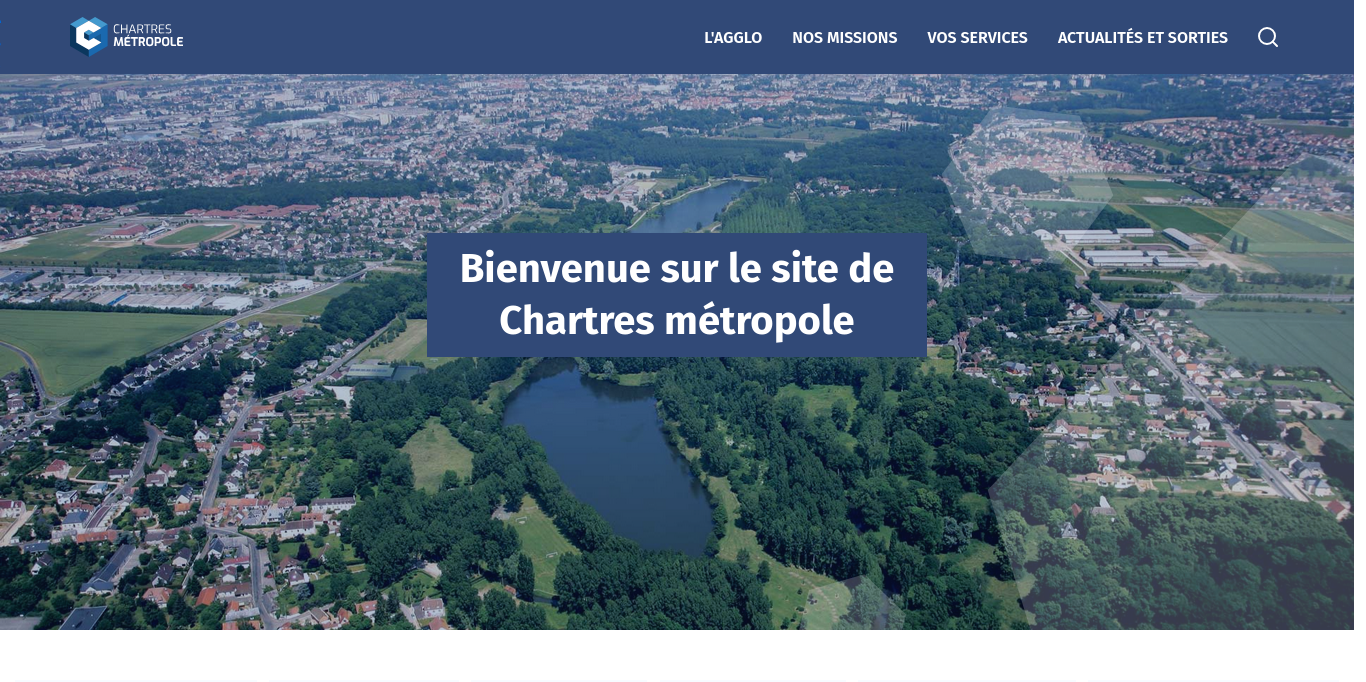Click the Chartres Métropole cube logo icon
The height and width of the screenshot is (682, 1366).
point(88,36)
